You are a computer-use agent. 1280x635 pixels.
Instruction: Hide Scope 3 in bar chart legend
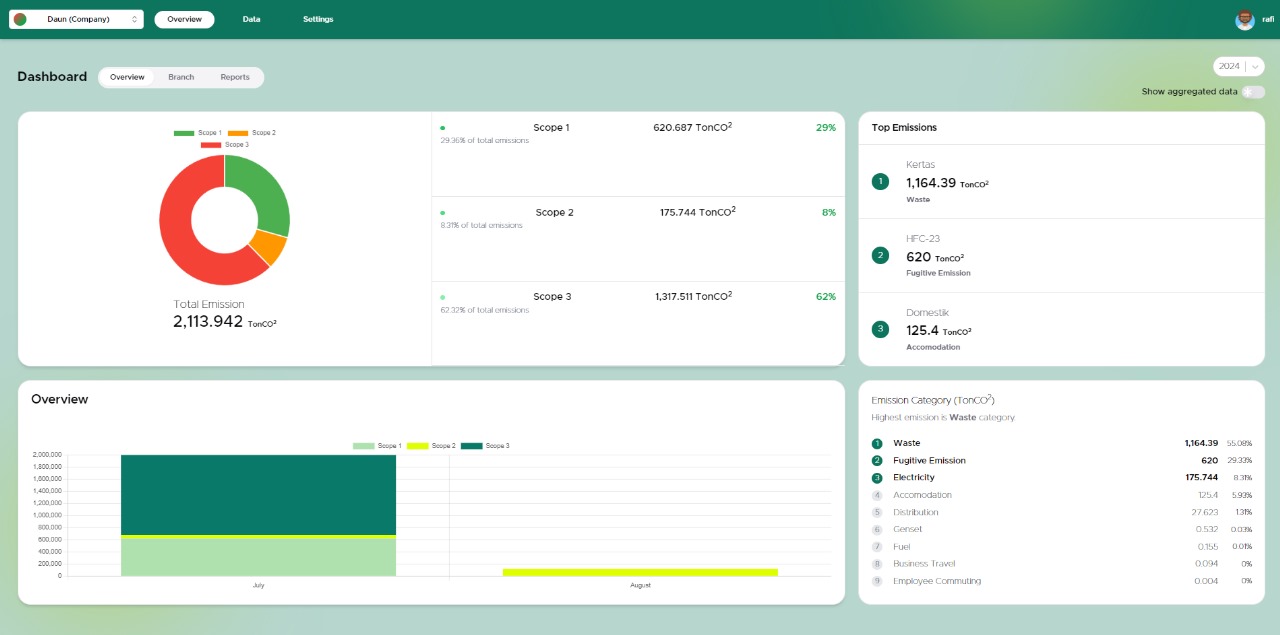tap(483, 446)
